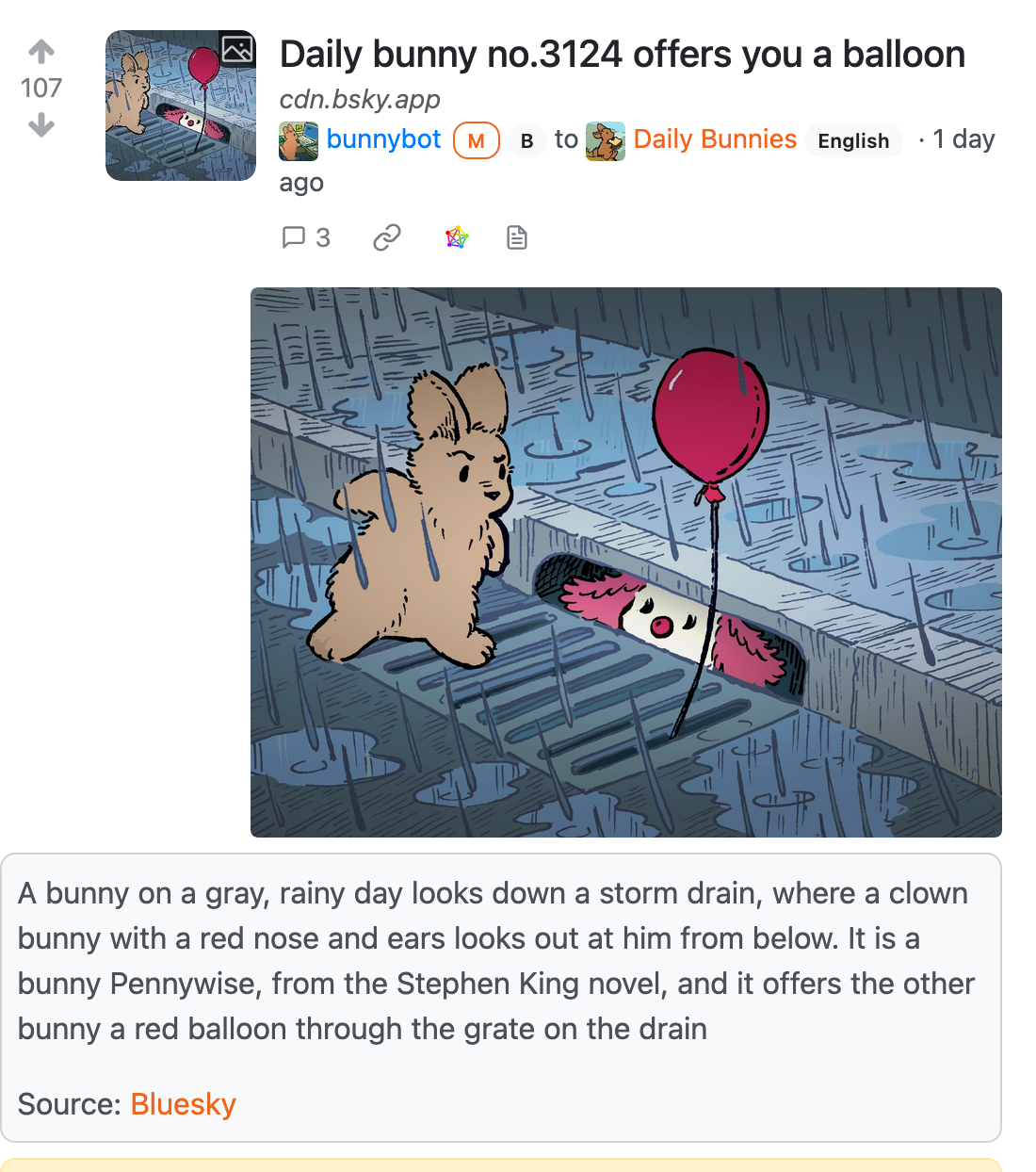Open the Daily Bunnies community link
Viewport: 1036px width, 1172px height.
tap(715, 138)
